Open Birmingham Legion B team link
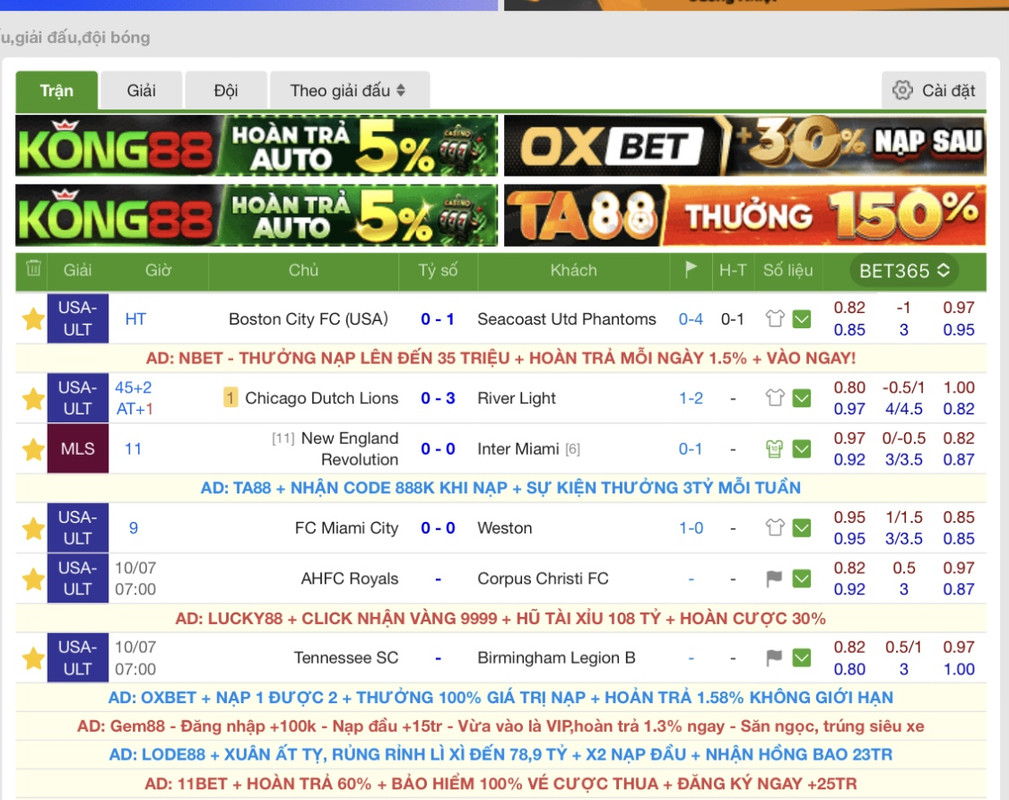The height and width of the screenshot is (800, 1009). point(556,658)
